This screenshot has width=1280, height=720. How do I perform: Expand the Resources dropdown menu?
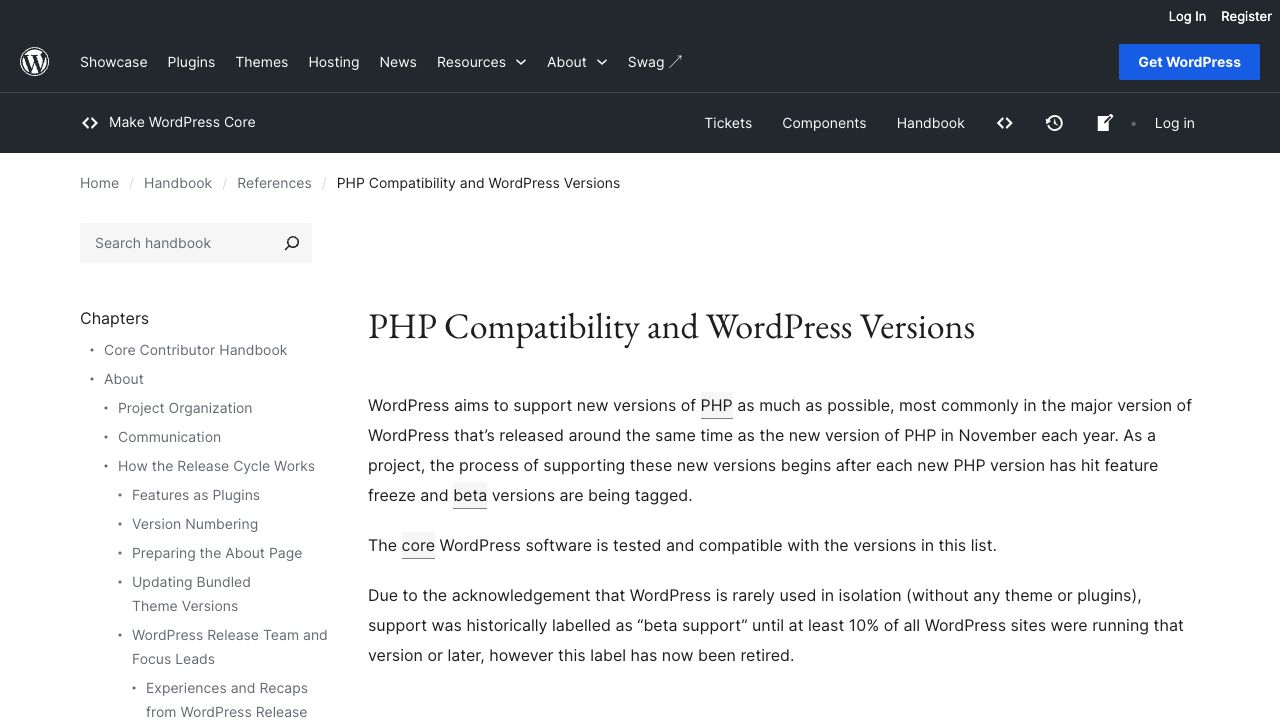coord(481,62)
